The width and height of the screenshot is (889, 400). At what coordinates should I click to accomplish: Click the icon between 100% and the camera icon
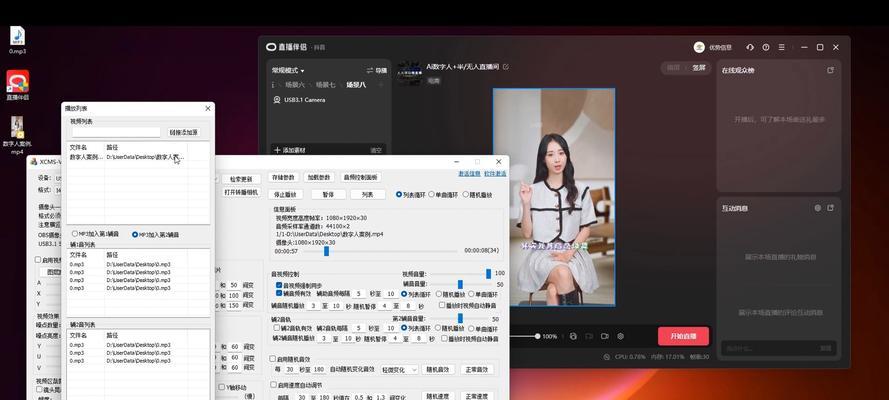click(x=589, y=336)
